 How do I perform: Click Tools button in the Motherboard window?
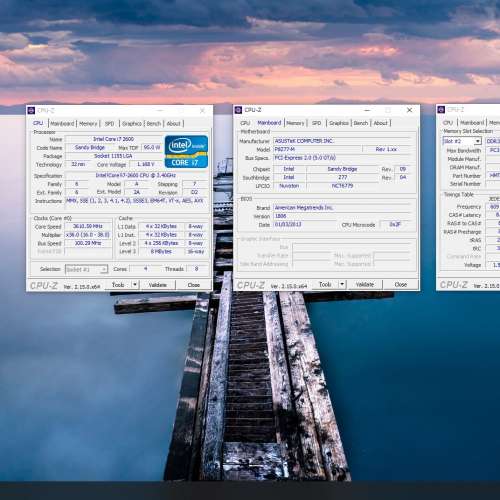[325, 284]
